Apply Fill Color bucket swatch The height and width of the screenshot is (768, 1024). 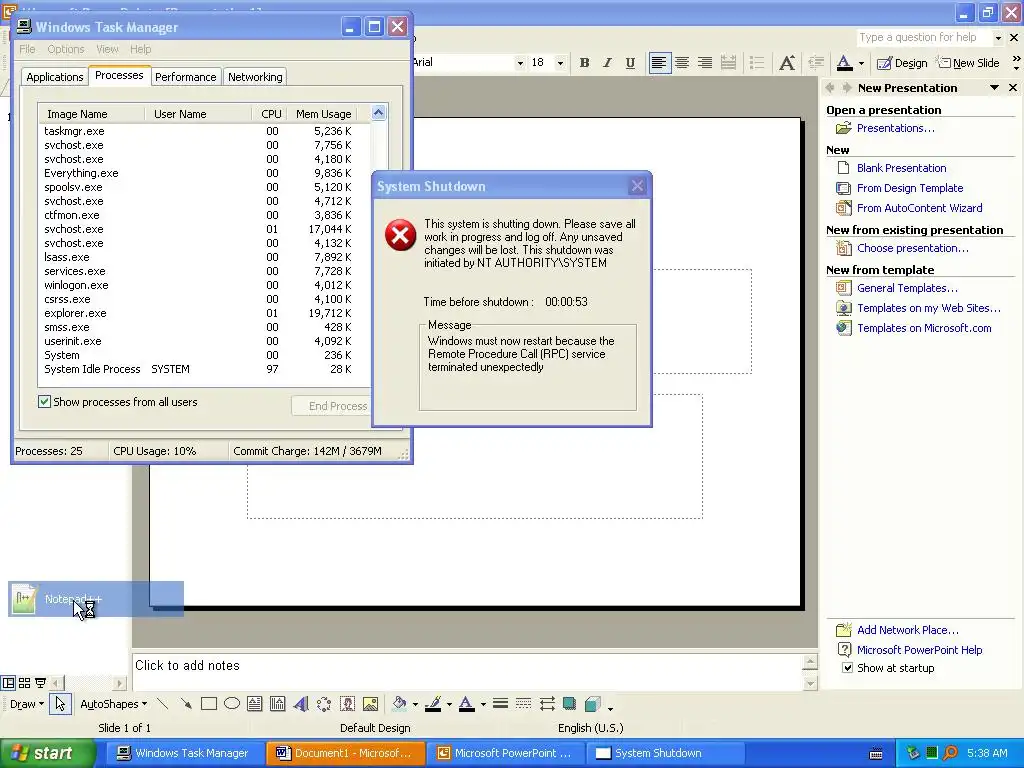tap(399, 703)
